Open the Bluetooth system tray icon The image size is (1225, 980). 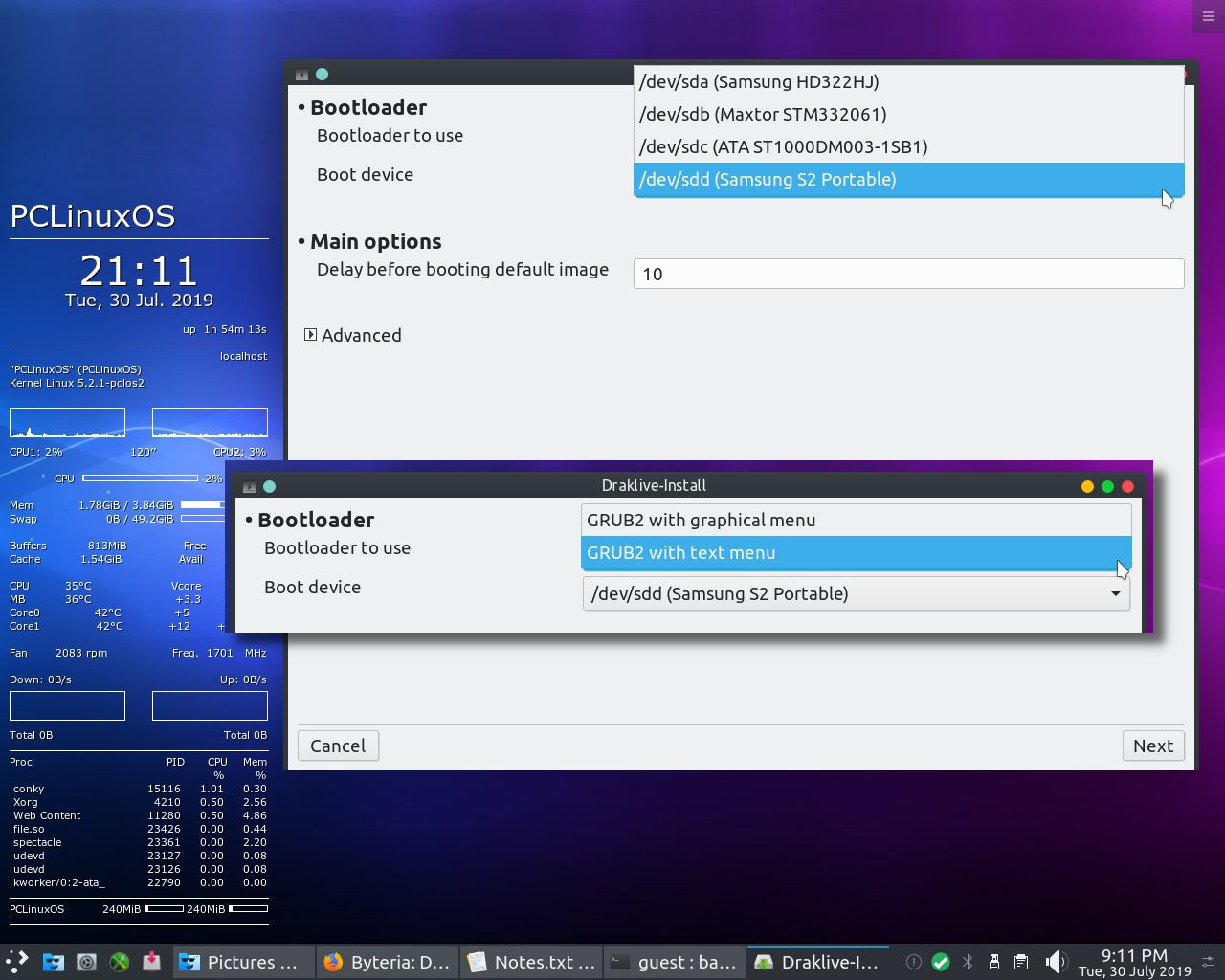(x=968, y=962)
